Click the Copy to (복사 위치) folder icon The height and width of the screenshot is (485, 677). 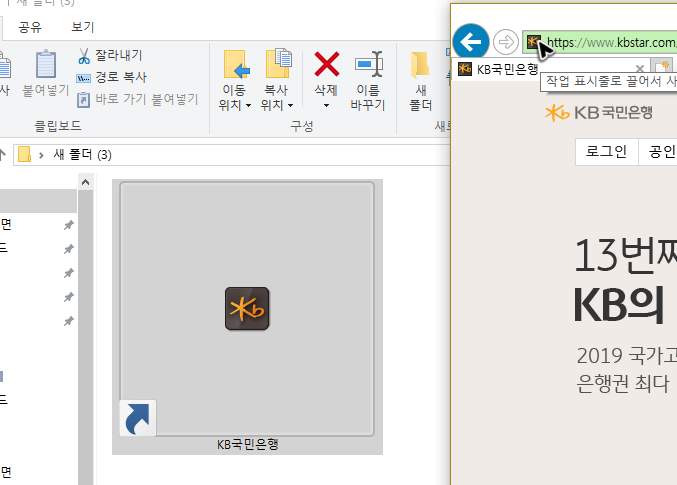(x=278, y=63)
